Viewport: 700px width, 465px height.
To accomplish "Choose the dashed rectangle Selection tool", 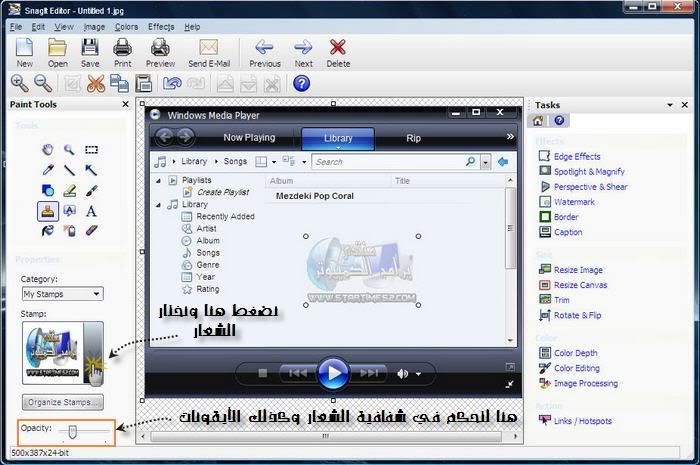I will (91, 150).
